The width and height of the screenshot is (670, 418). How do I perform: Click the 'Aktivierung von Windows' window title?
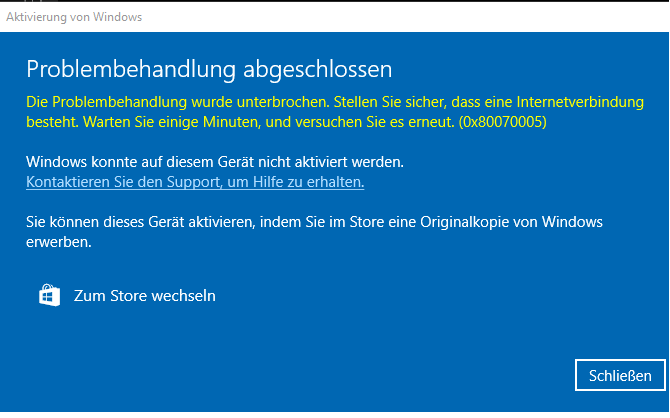click(x=74, y=17)
